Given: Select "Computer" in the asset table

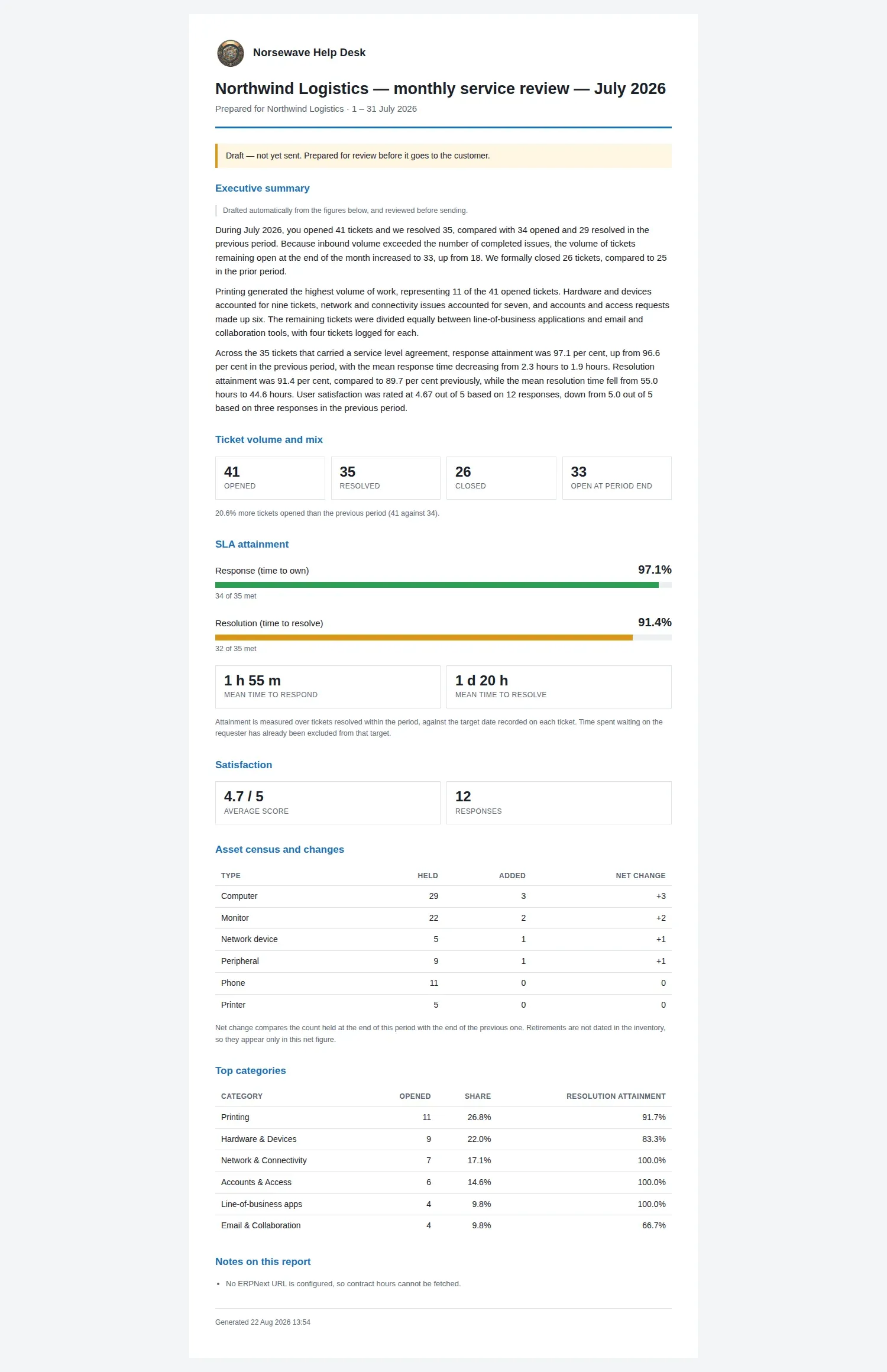Looking at the screenshot, I should click(x=239, y=896).
